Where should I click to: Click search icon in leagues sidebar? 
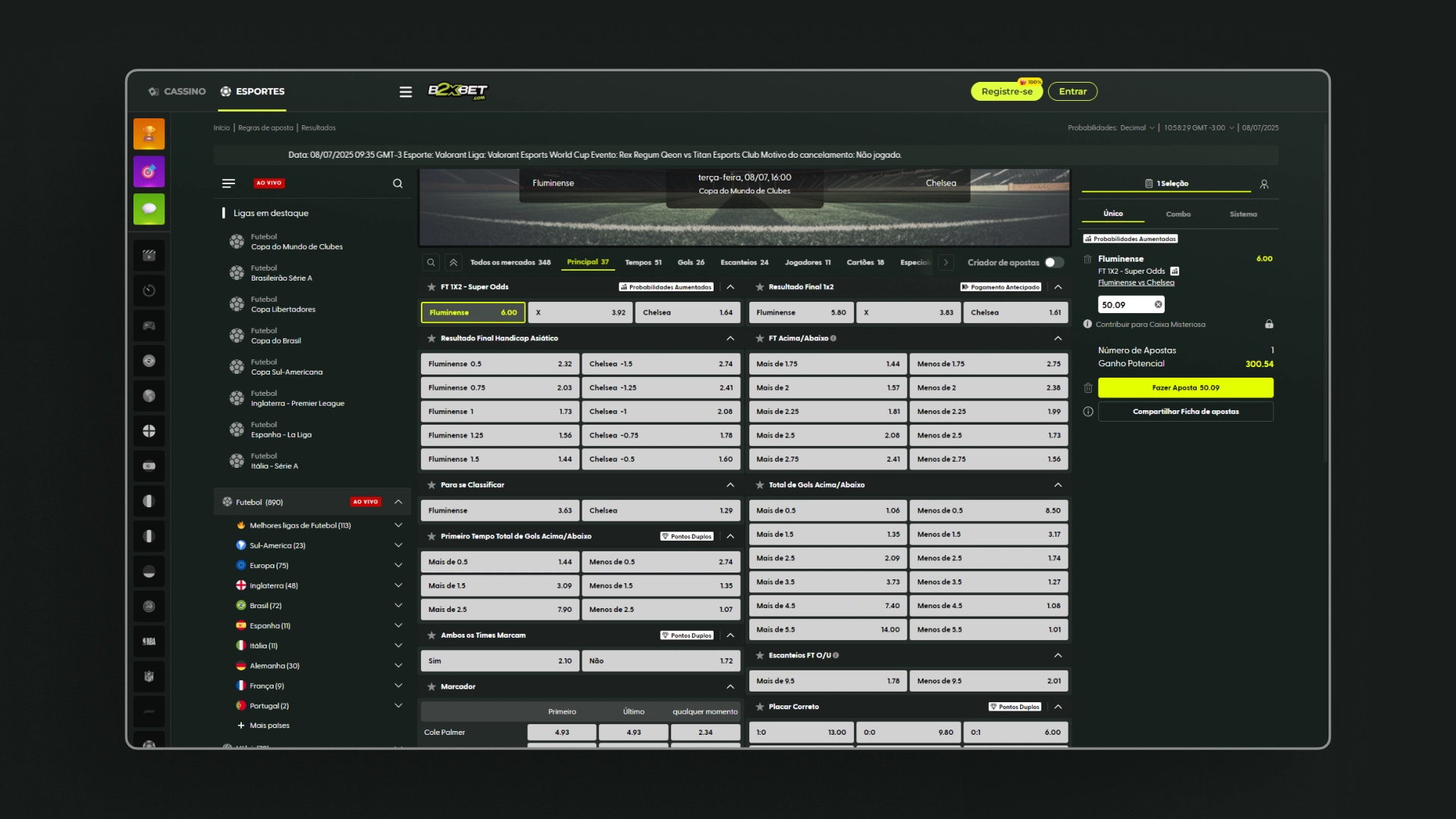point(397,184)
